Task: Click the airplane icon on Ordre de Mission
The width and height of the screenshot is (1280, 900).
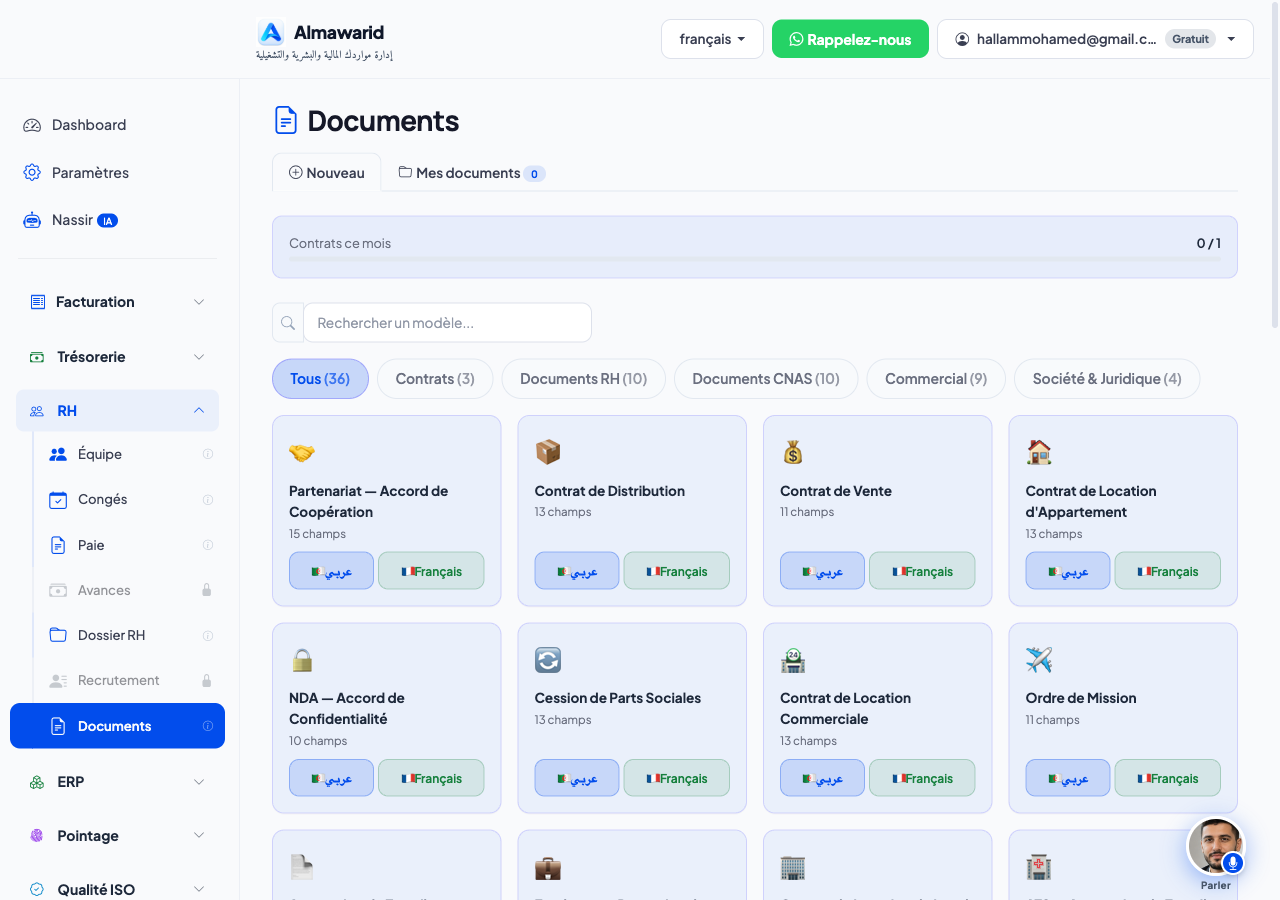Action: click(1039, 660)
